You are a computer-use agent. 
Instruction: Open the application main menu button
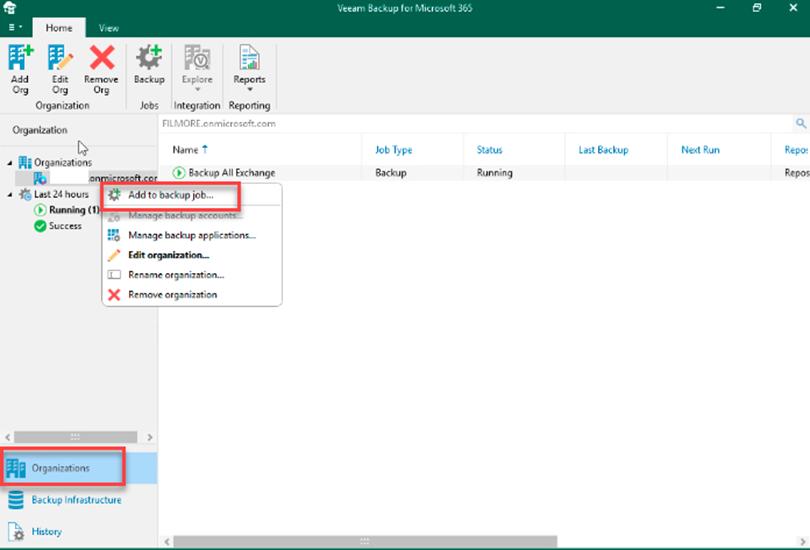14,28
